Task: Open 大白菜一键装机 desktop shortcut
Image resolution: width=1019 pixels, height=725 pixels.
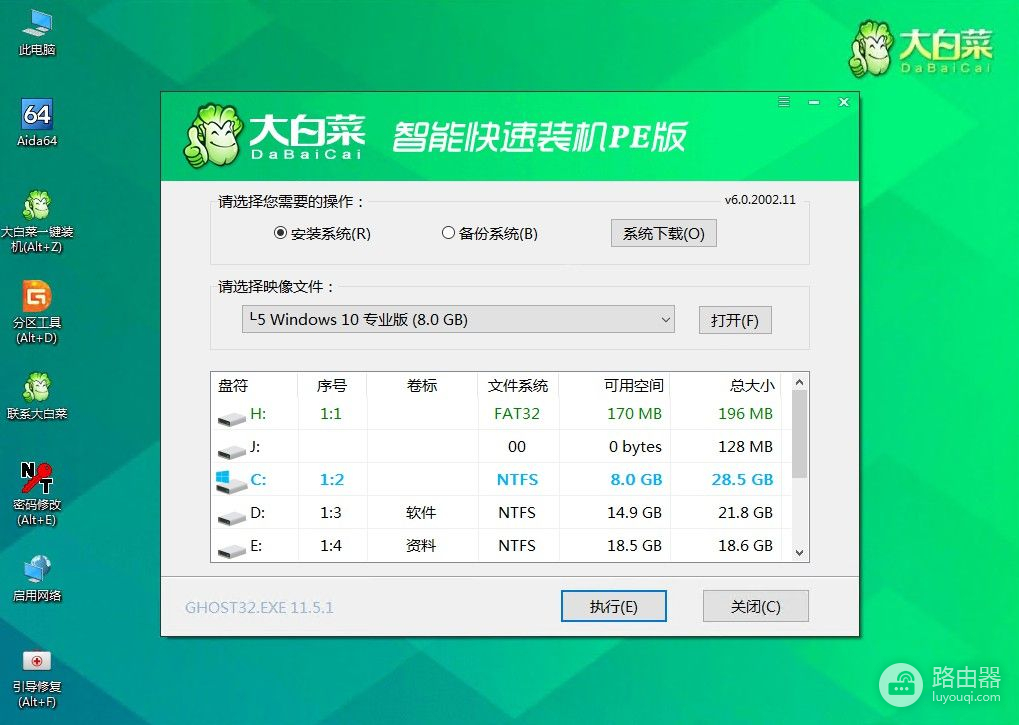Action: pos(37,221)
